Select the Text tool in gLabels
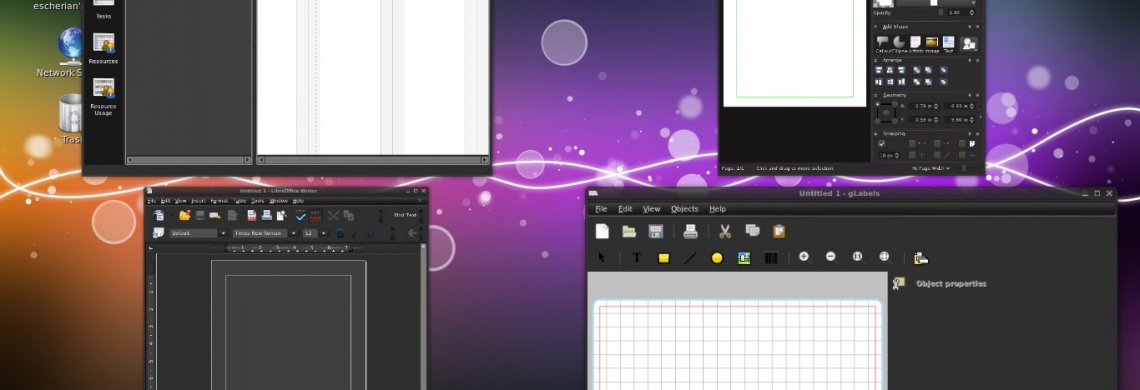 pyautogui.click(x=636, y=258)
